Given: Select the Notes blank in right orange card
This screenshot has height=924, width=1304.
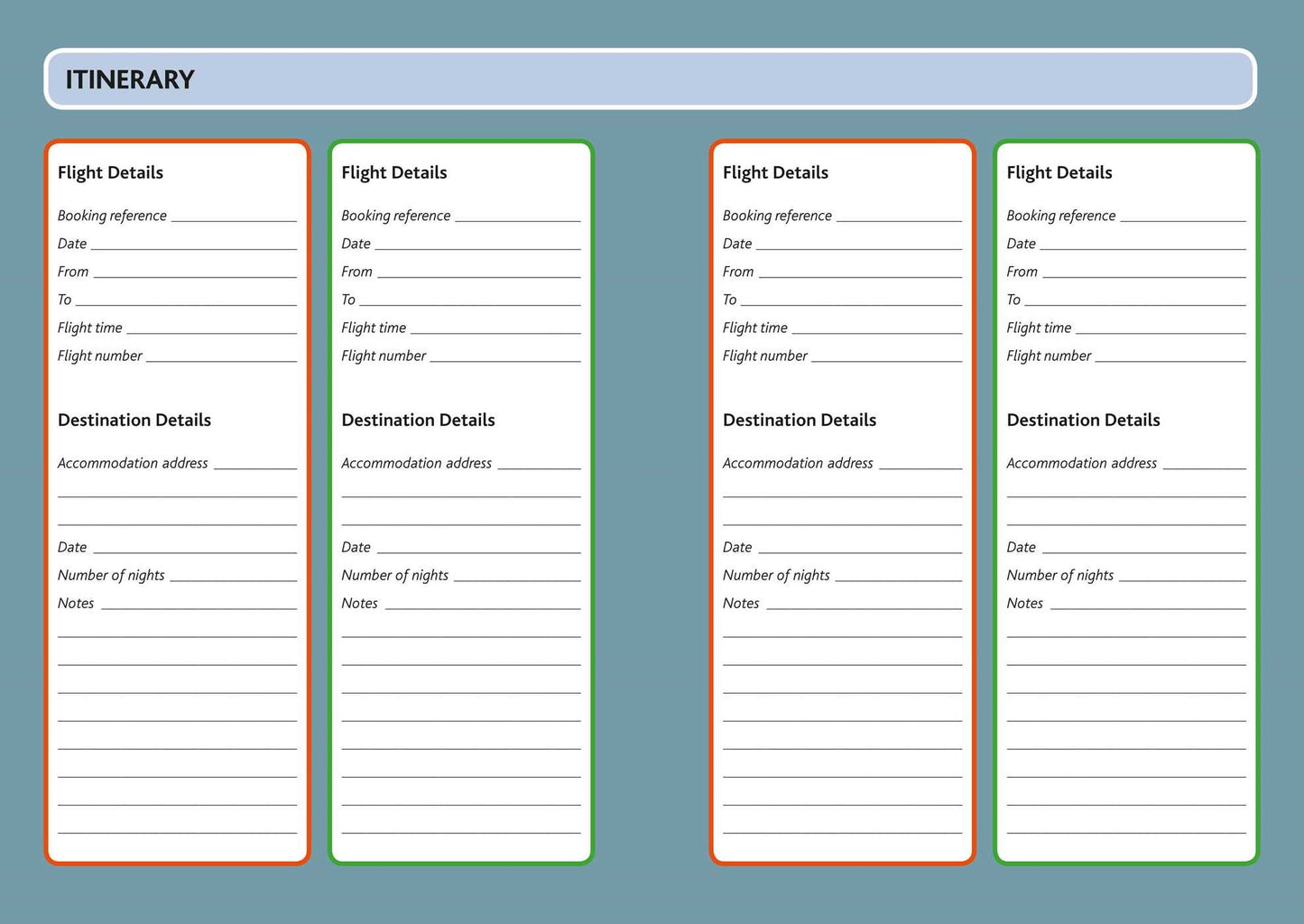Looking at the screenshot, I should click(x=865, y=604).
